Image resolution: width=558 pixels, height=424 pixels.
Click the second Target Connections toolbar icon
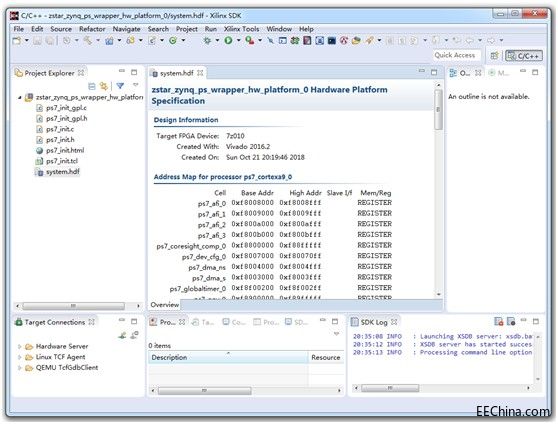point(135,335)
